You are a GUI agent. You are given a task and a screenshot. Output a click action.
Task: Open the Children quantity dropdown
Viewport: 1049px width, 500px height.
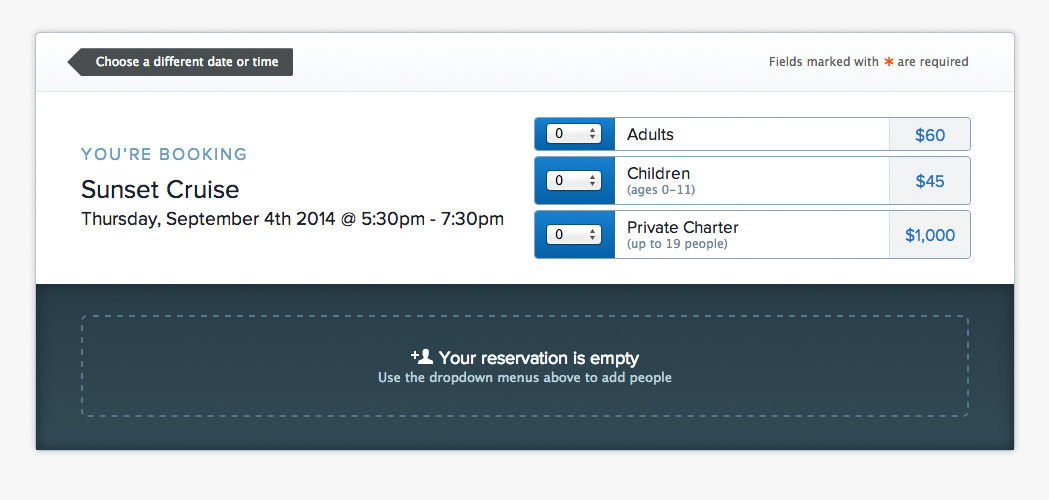click(573, 181)
